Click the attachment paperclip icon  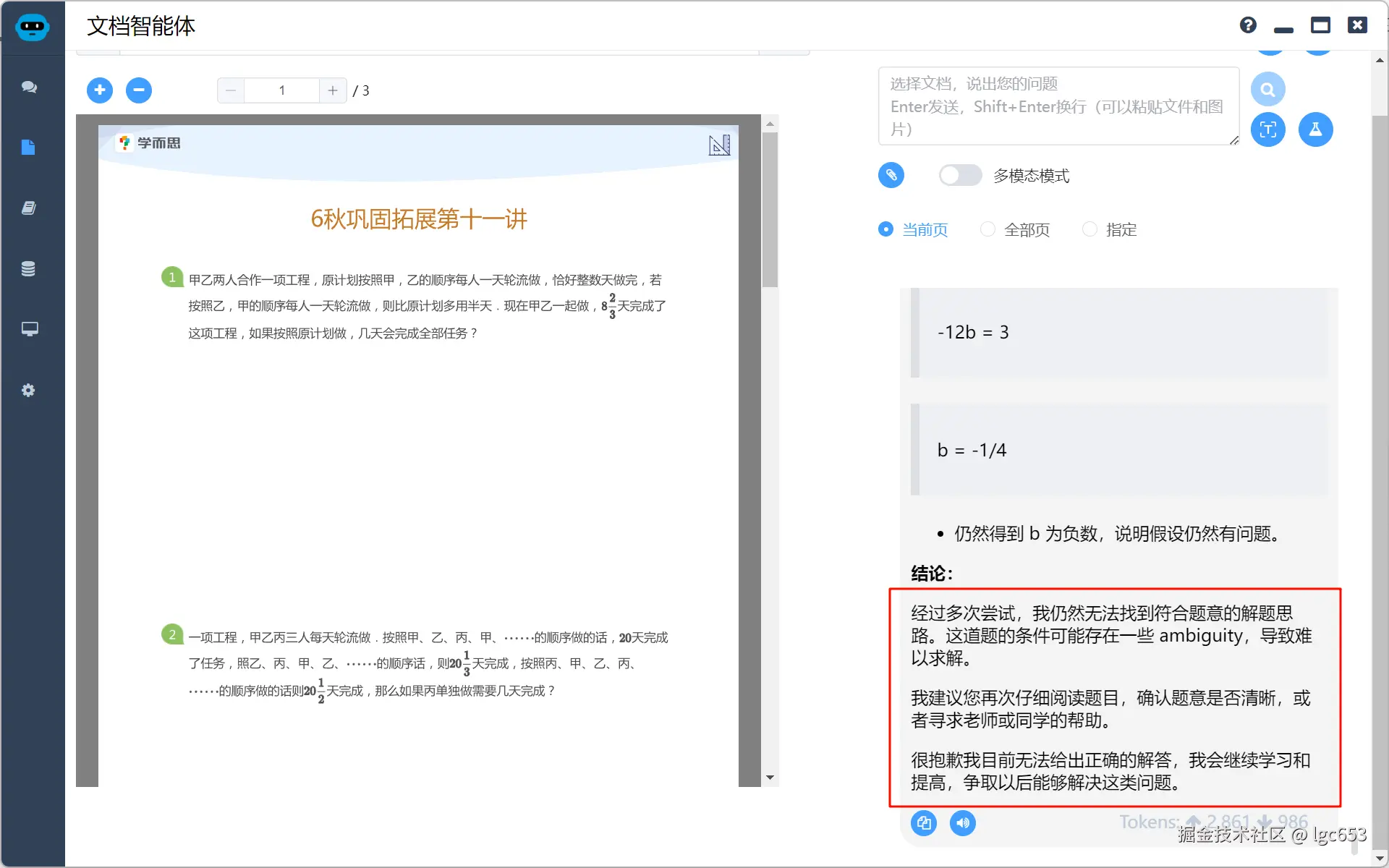(x=891, y=175)
